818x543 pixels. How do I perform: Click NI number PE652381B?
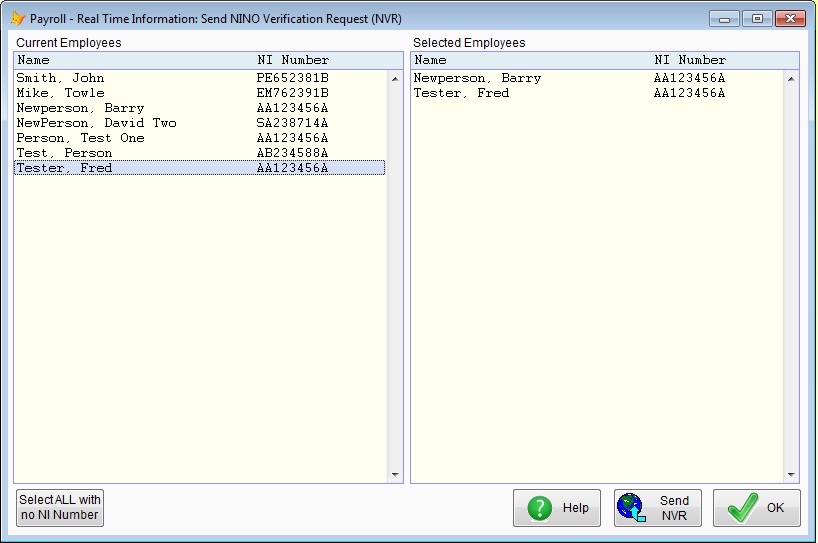293,78
